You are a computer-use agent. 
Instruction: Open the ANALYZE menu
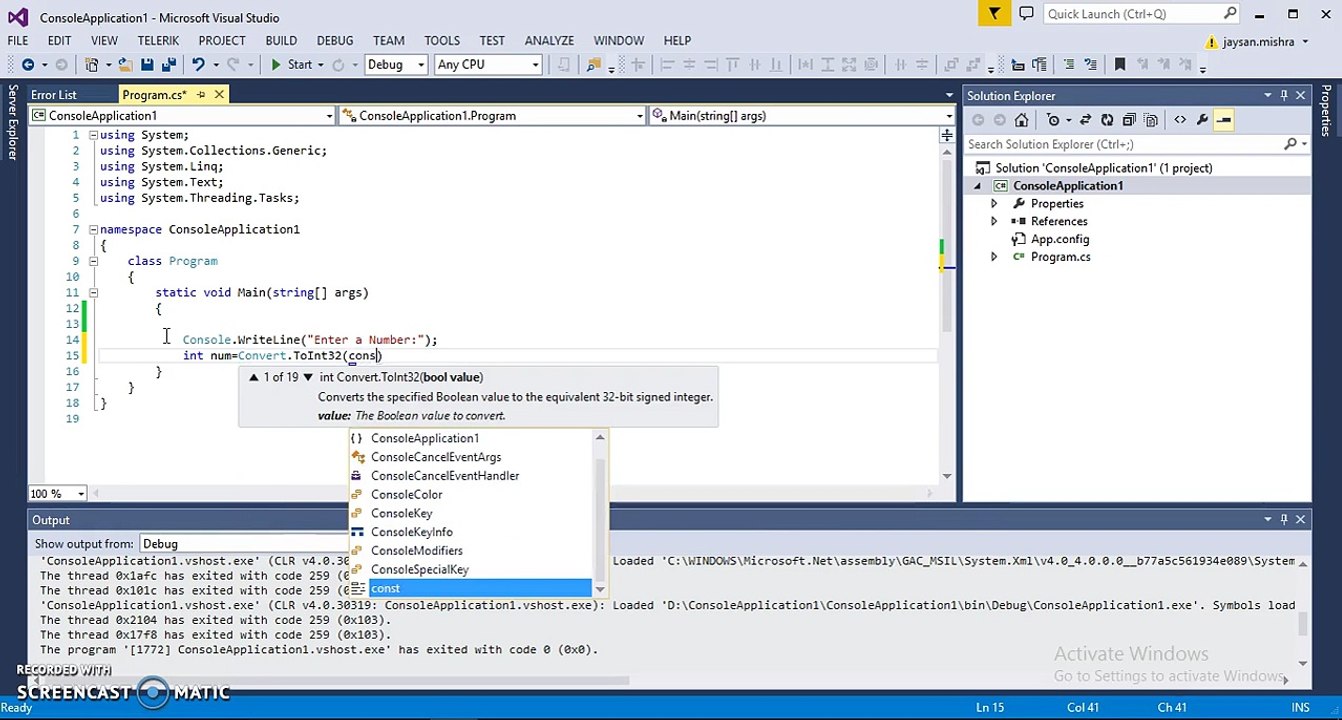[549, 41]
